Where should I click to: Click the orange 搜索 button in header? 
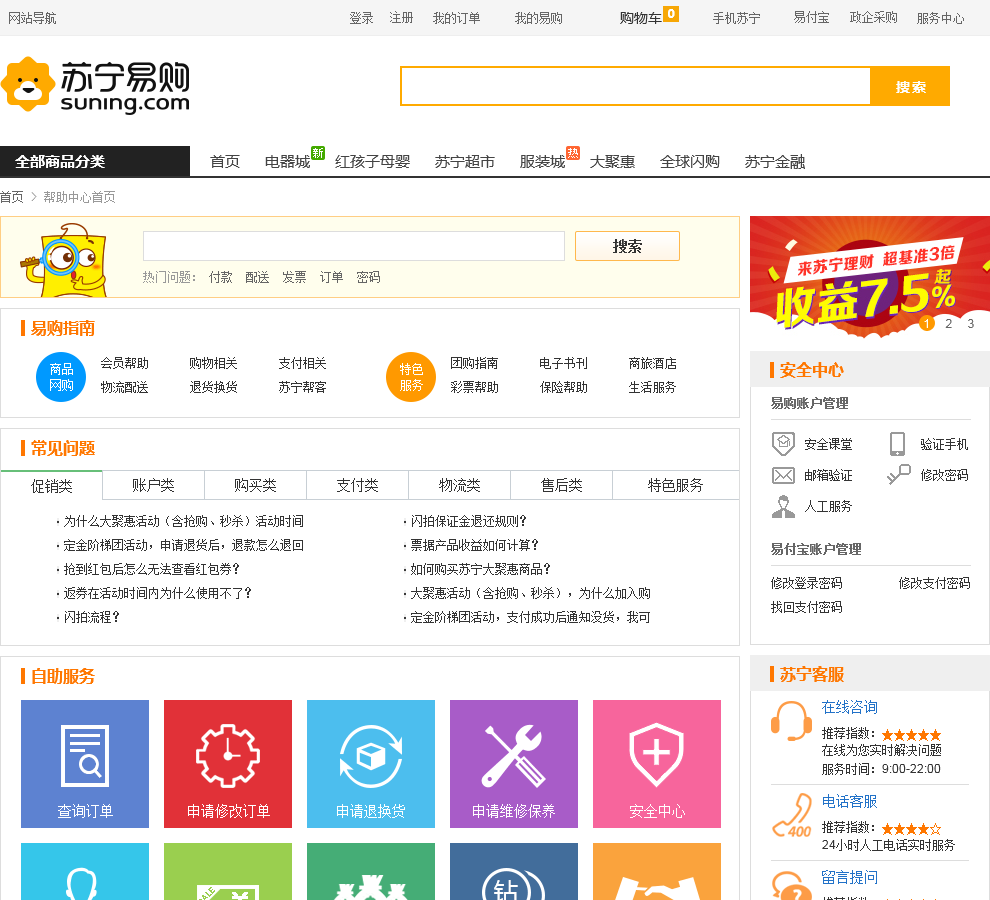[x=910, y=87]
